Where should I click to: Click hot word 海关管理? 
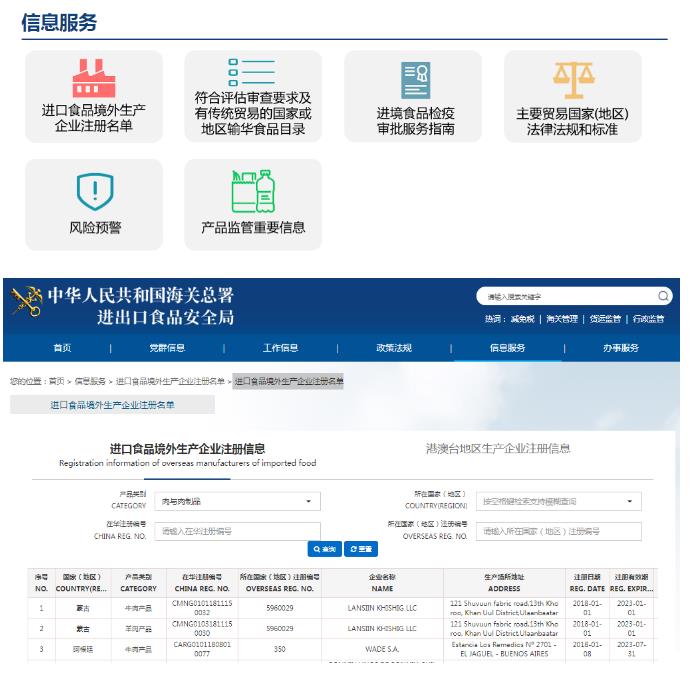562,319
